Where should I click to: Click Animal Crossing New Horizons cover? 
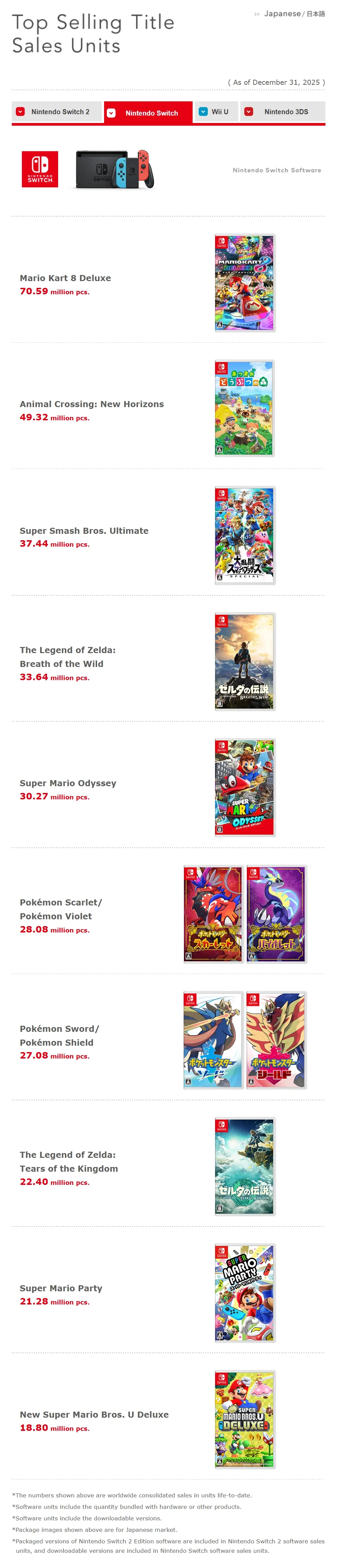[x=245, y=408]
